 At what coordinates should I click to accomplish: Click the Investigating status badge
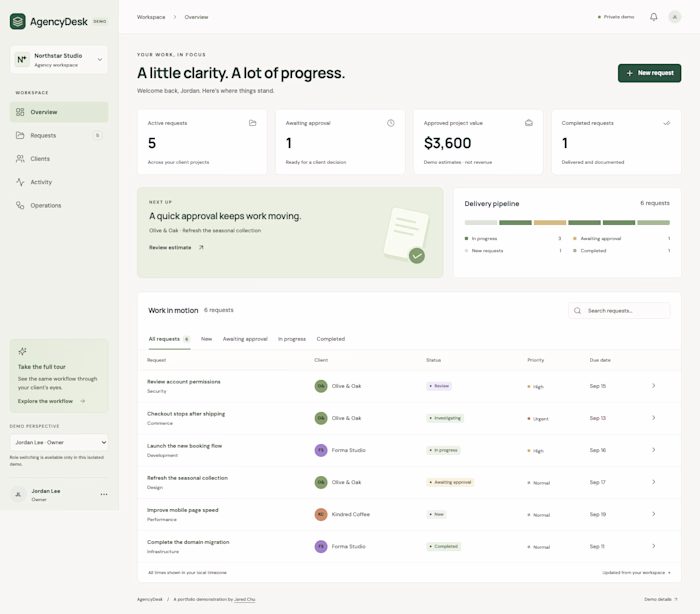(445, 418)
